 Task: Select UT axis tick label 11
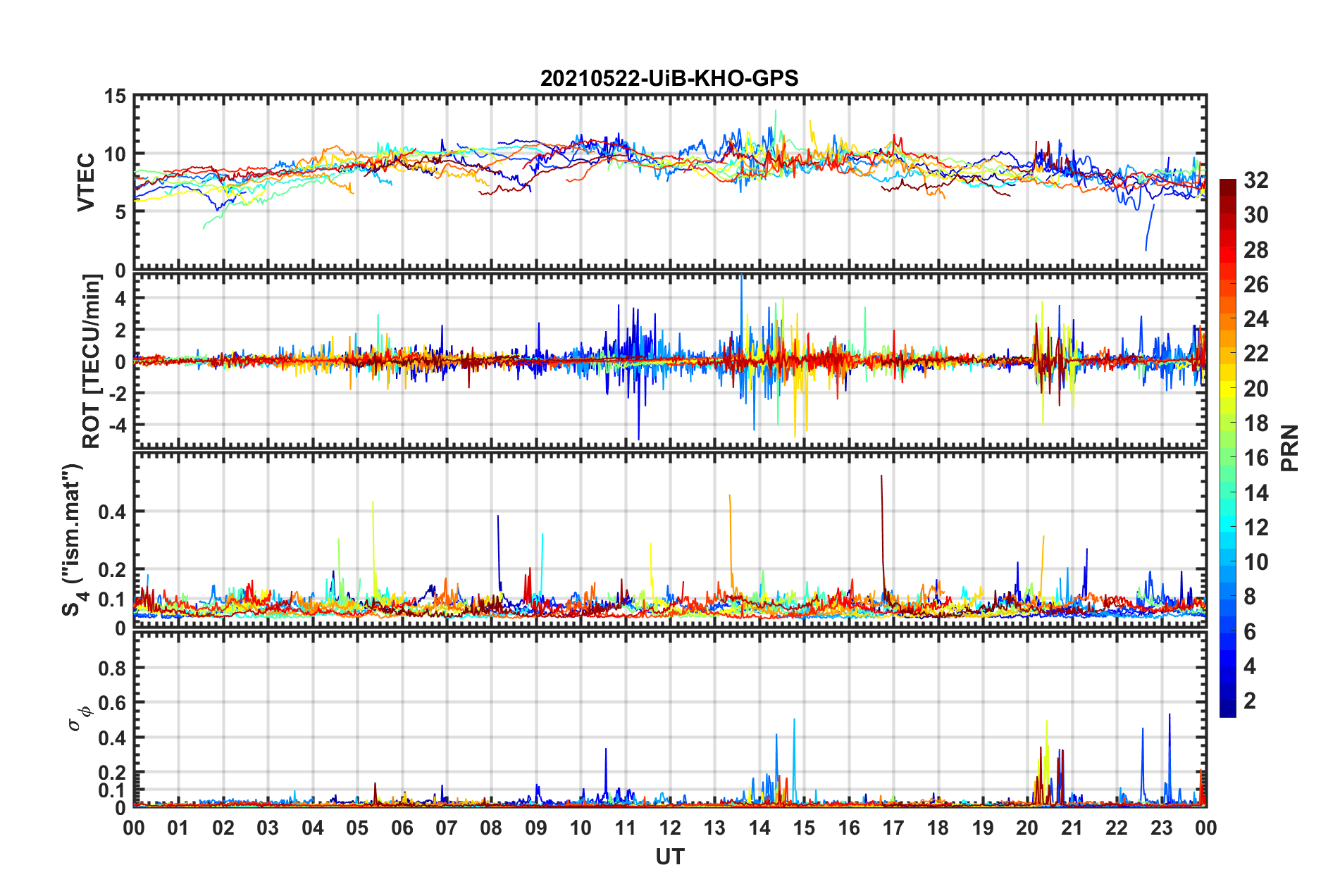pos(626,828)
